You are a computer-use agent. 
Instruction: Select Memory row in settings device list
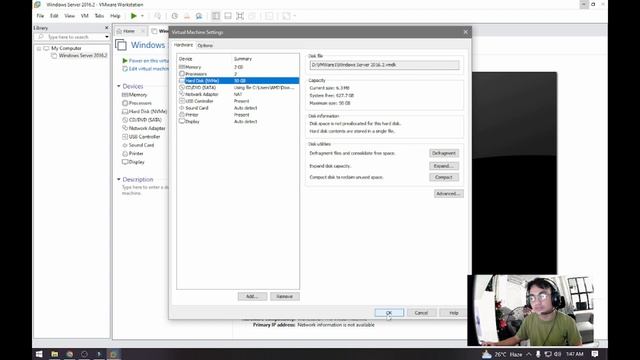point(238,67)
